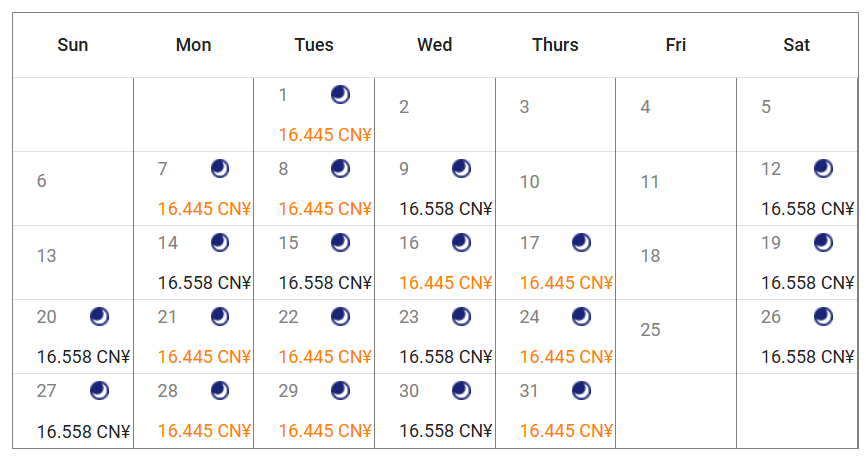This screenshot has height=471, width=866.
Task: Click the moon icon on day 1
Action: [x=341, y=95]
